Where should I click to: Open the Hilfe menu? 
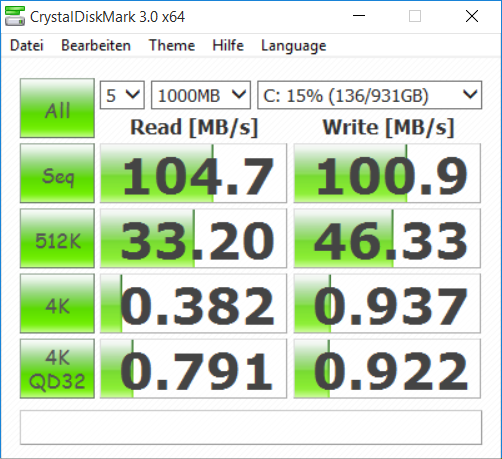228,45
